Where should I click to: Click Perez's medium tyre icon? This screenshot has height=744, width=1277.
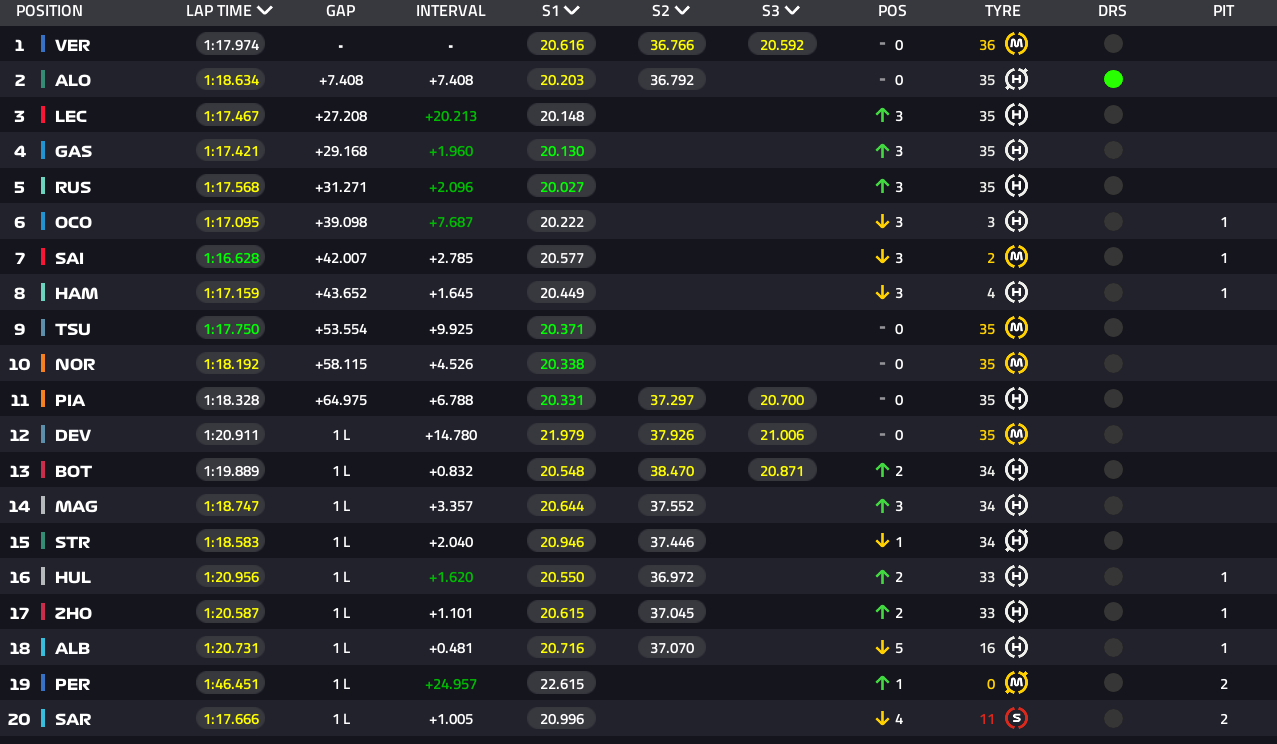tap(1016, 684)
